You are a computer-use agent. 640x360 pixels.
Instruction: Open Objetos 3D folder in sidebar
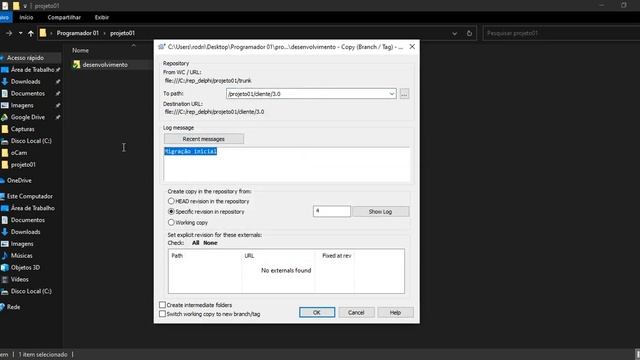pyautogui.click(x=25, y=267)
